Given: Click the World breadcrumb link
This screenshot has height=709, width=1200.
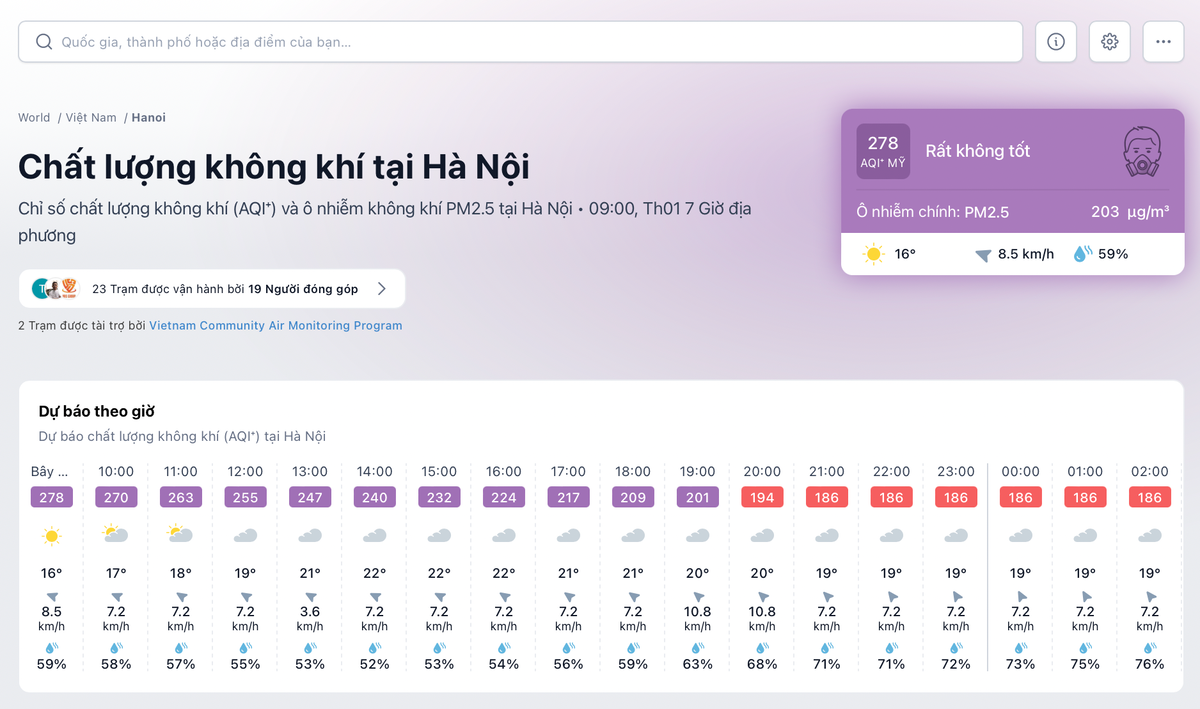Looking at the screenshot, I should (x=33, y=117).
